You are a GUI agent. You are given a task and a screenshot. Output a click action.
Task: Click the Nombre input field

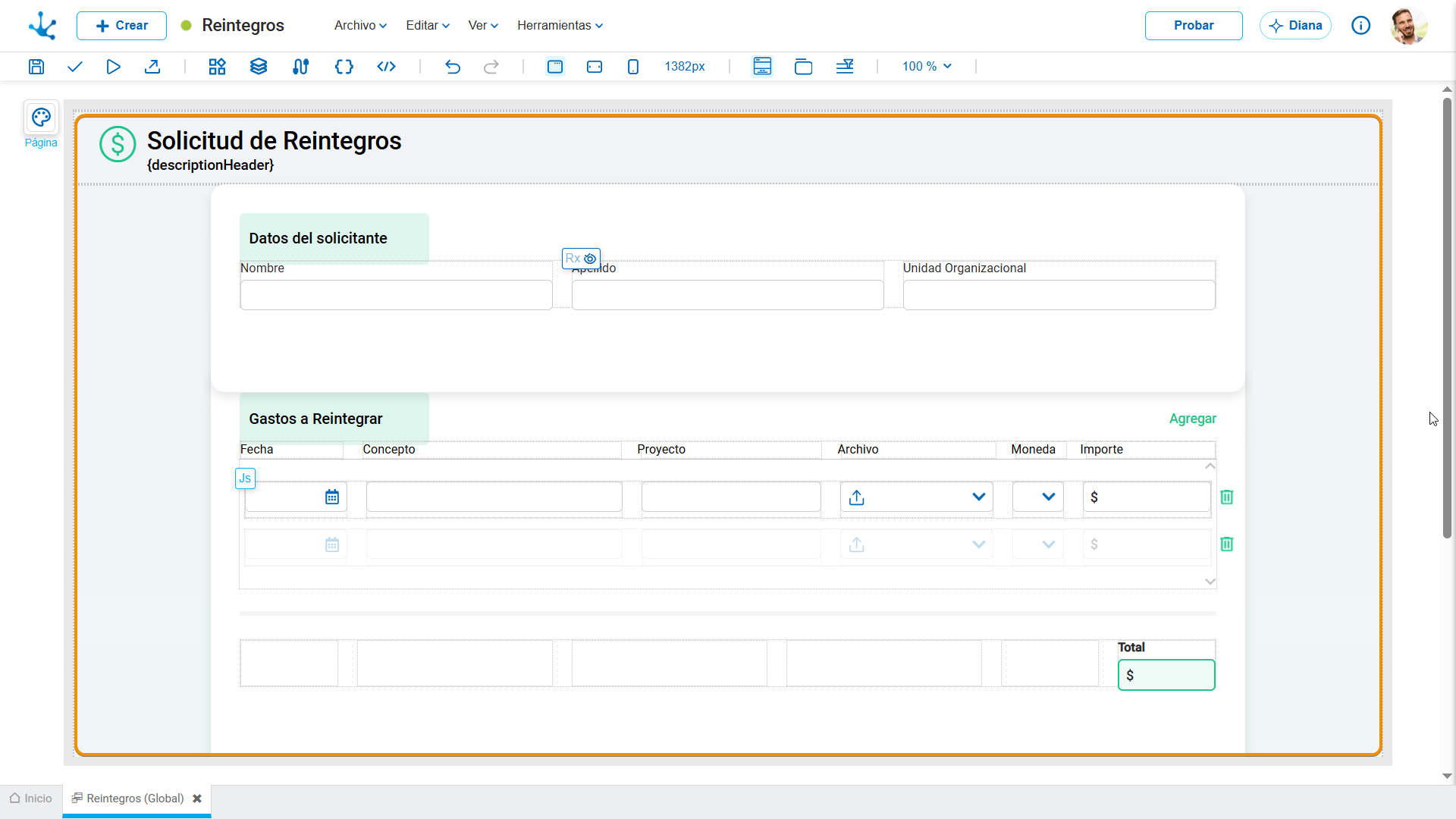coord(397,295)
